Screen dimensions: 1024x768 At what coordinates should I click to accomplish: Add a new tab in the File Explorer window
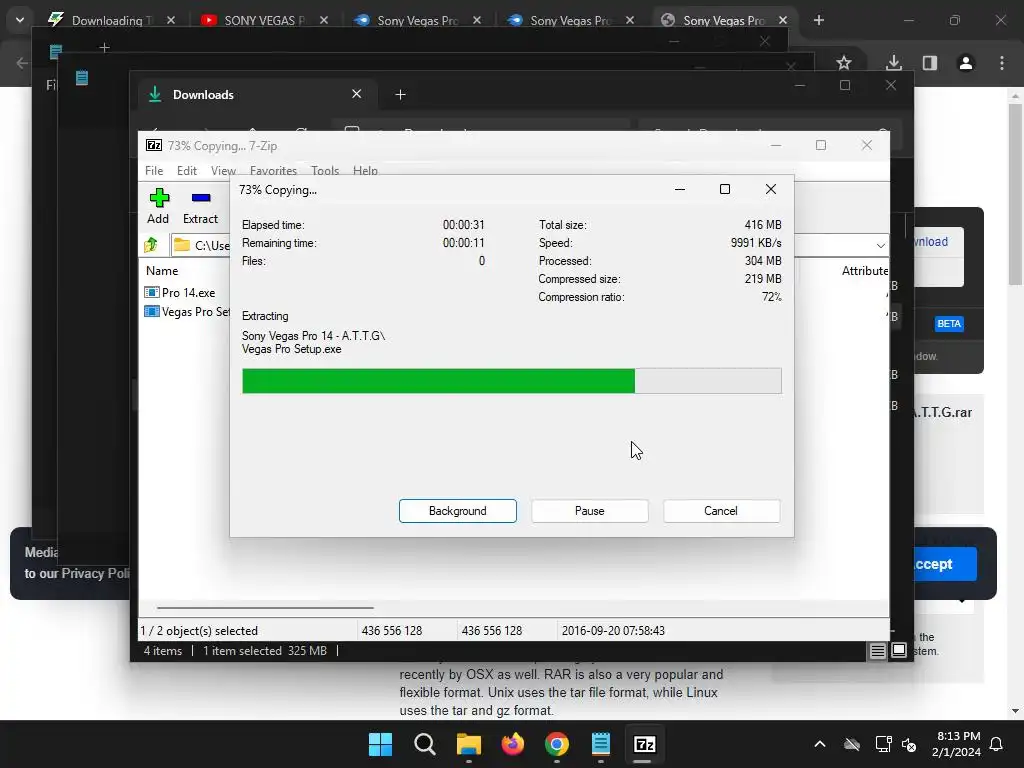coord(400,95)
